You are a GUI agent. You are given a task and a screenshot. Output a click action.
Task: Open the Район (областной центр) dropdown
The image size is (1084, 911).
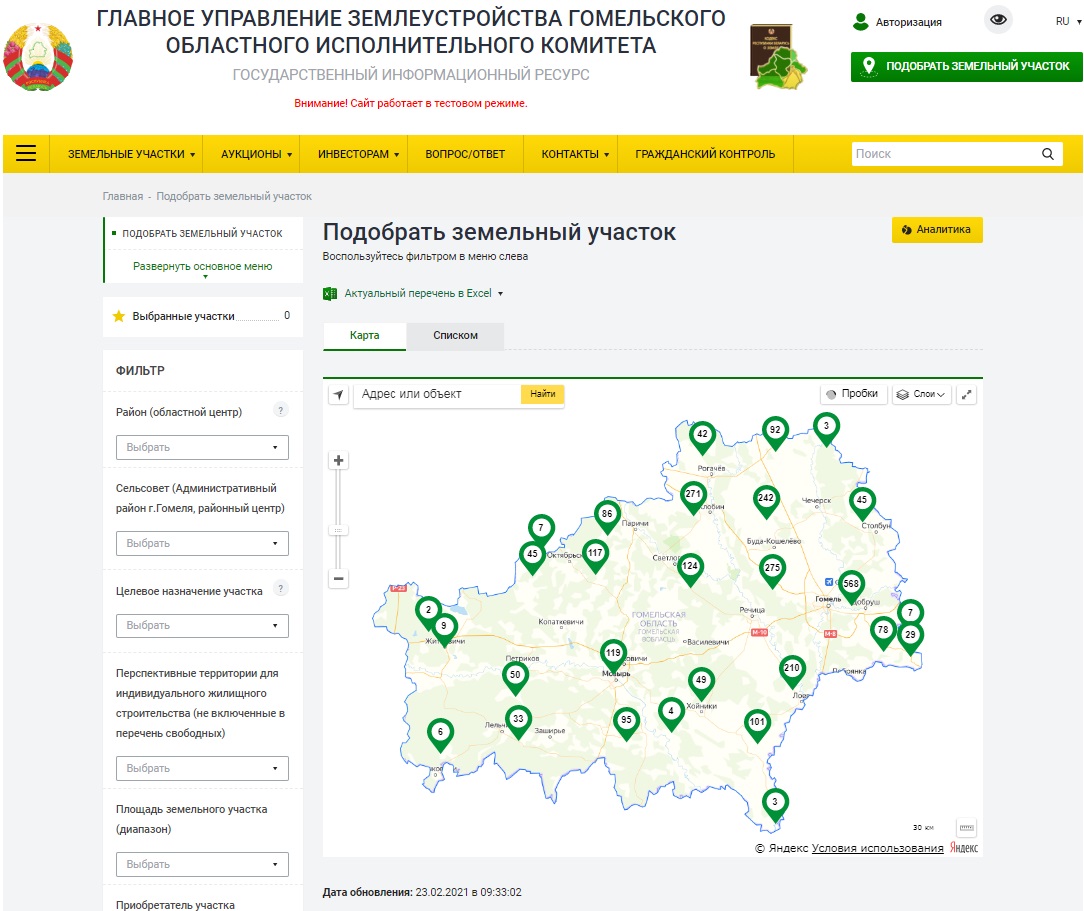pos(202,447)
